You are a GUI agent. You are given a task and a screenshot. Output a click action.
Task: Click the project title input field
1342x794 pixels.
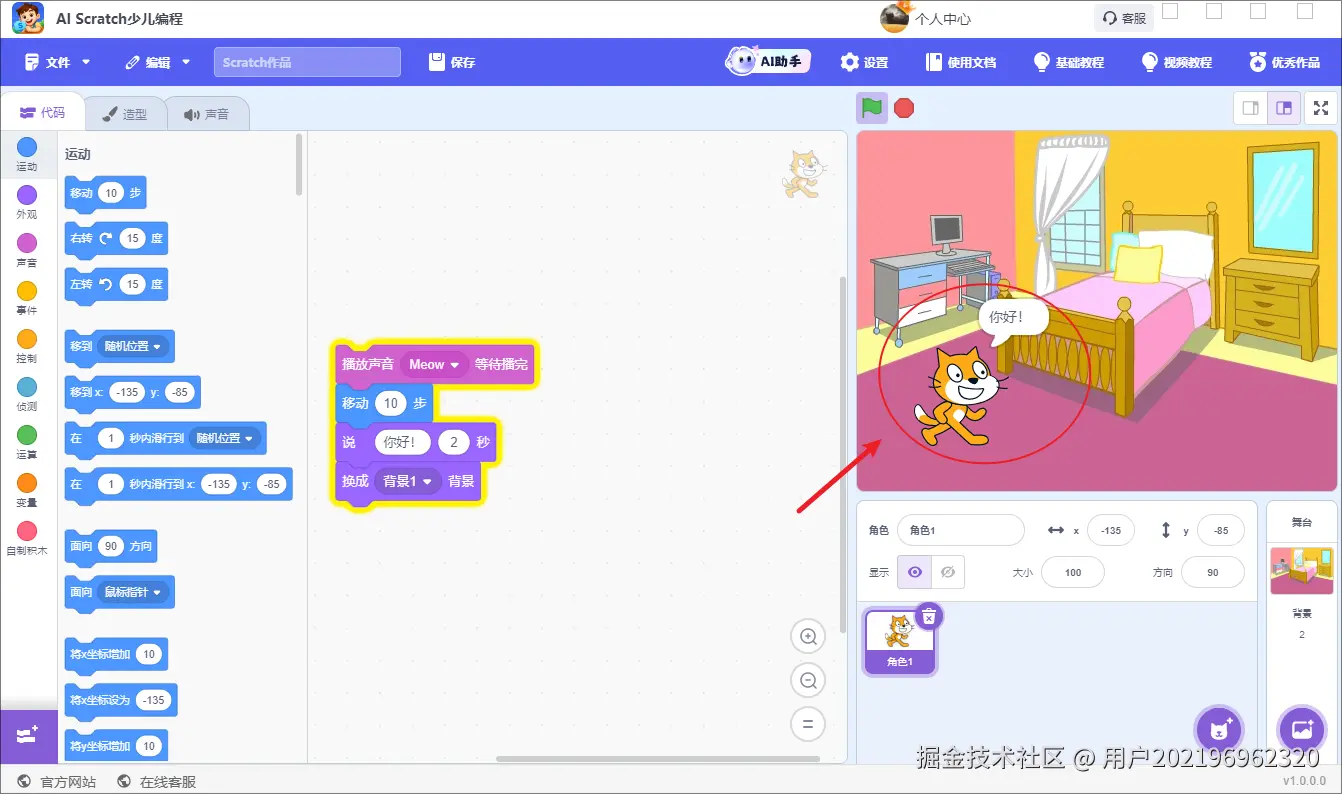point(307,62)
